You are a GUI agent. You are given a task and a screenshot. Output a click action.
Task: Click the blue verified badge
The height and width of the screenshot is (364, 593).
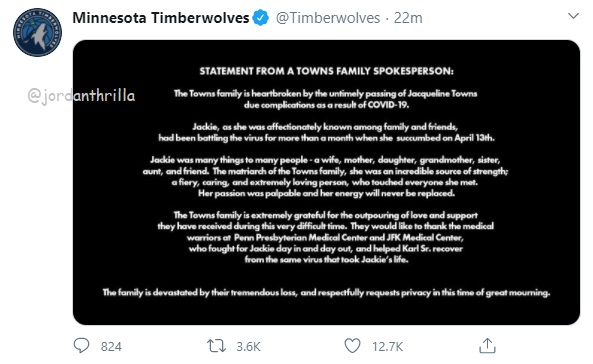(x=261, y=18)
